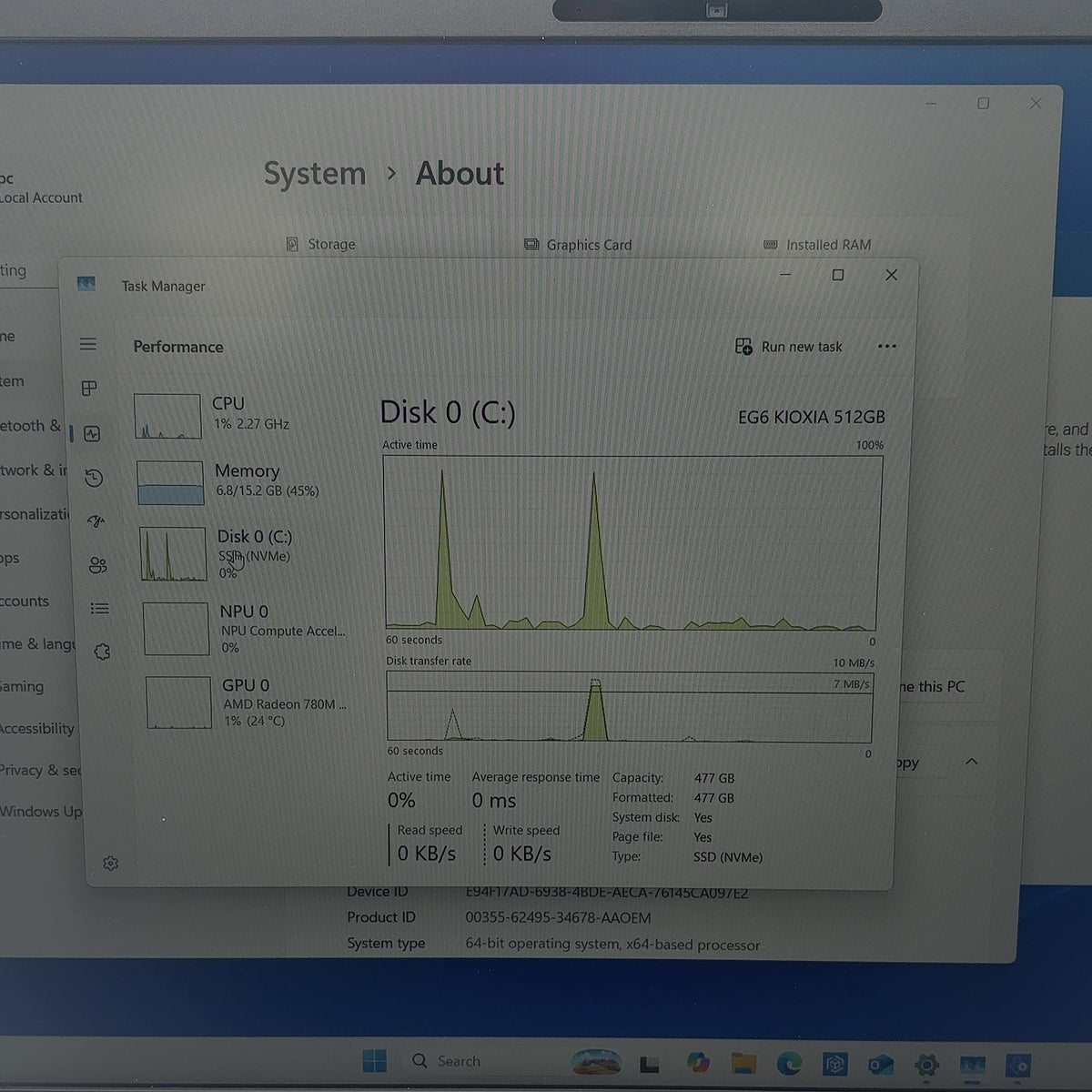1092x1092 pixels.
Task: Click the Product ID value in Settings
Action: 558,917
